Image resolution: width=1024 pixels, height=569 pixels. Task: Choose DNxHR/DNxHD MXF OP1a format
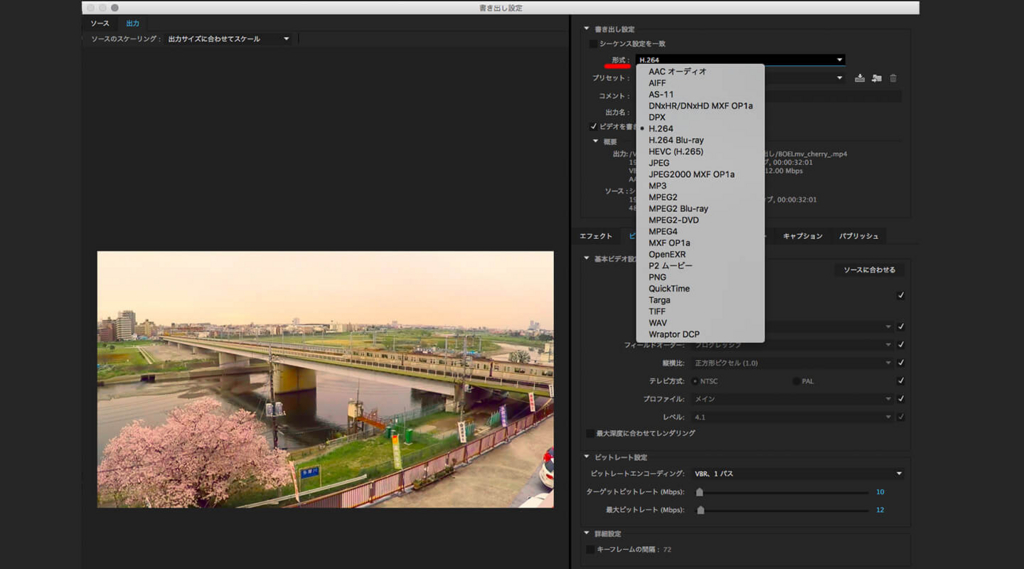click(x=700, y=106)
